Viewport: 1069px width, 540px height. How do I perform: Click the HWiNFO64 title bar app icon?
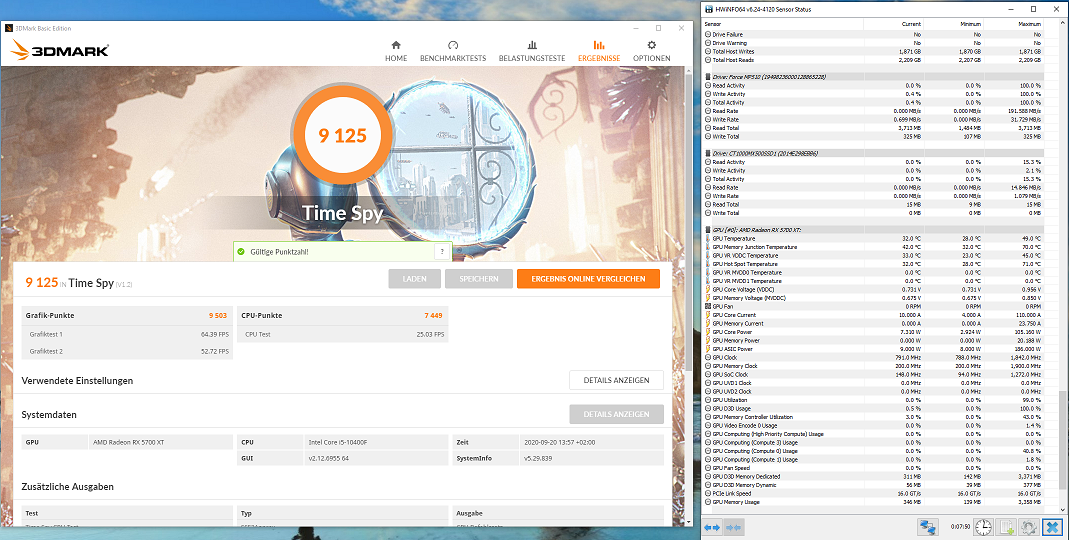pos(709,10)
